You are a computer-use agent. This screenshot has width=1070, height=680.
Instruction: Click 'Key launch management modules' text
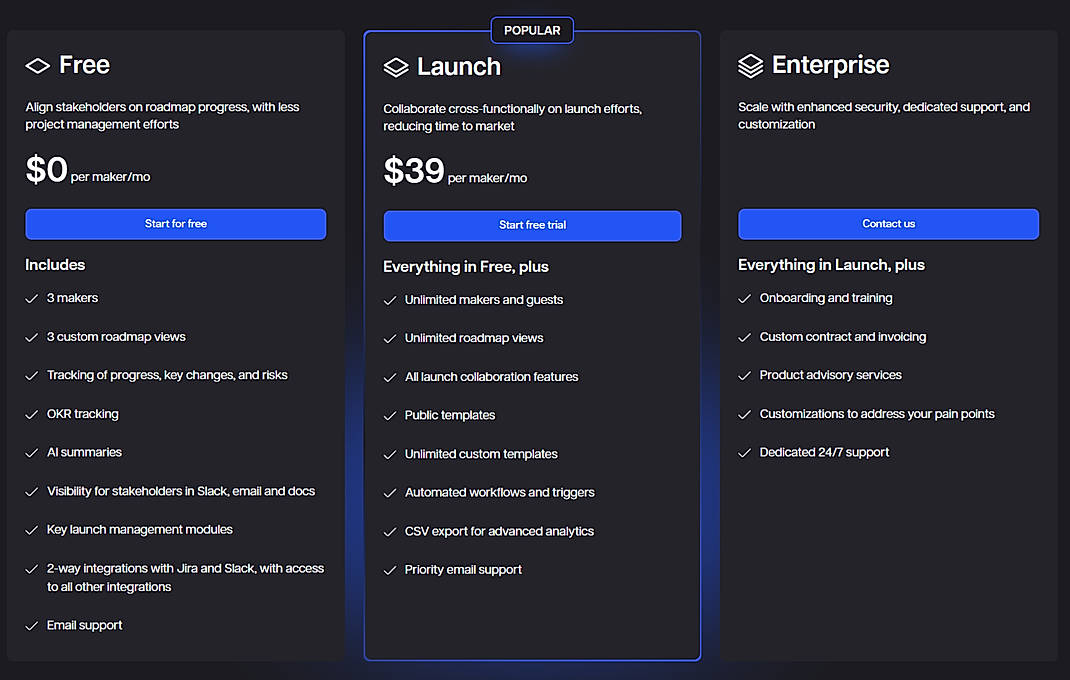[x=140, y=529]
